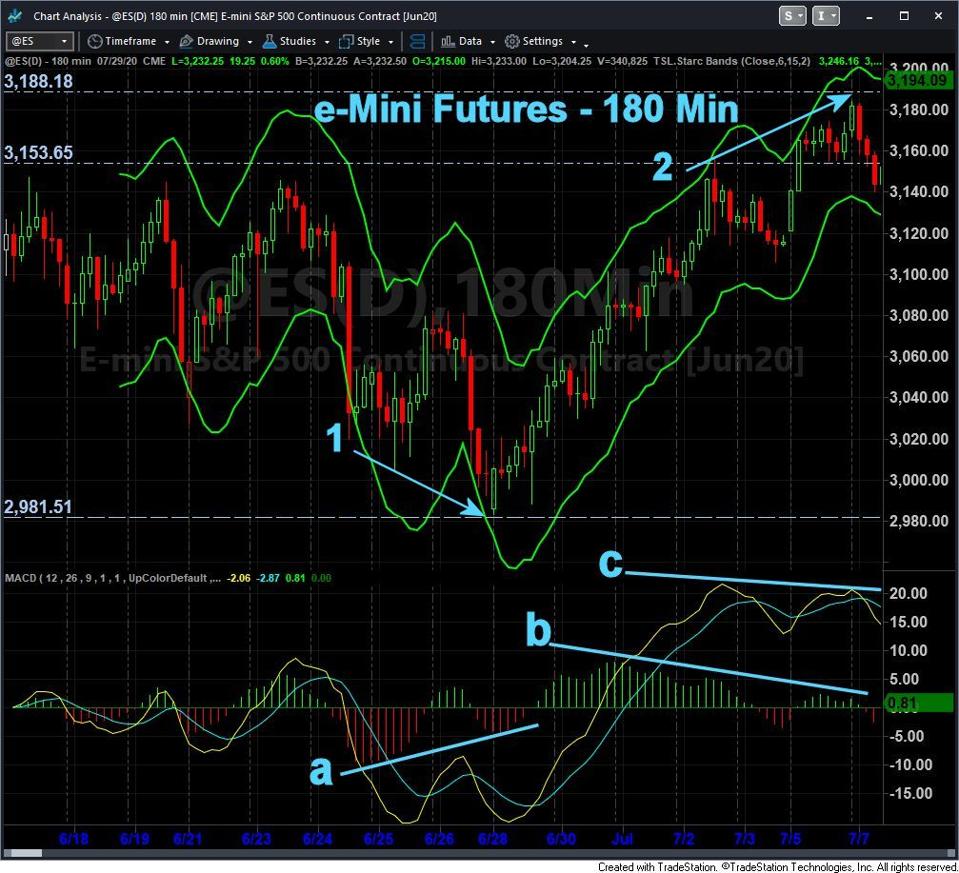Open the Timeframe clock icon menu
959x873 pixels.
pyautogui.click(x=94, y=41)
